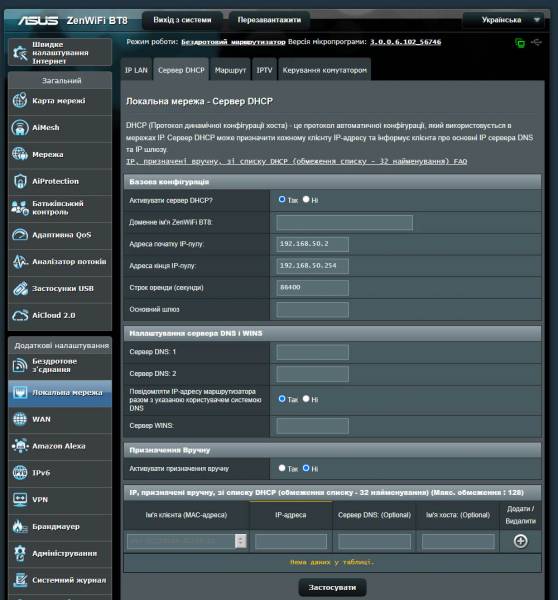Open Адаптивна QoS gauge icon
The width and height of the screenshot is (558, 600).
tap(20, 235)
